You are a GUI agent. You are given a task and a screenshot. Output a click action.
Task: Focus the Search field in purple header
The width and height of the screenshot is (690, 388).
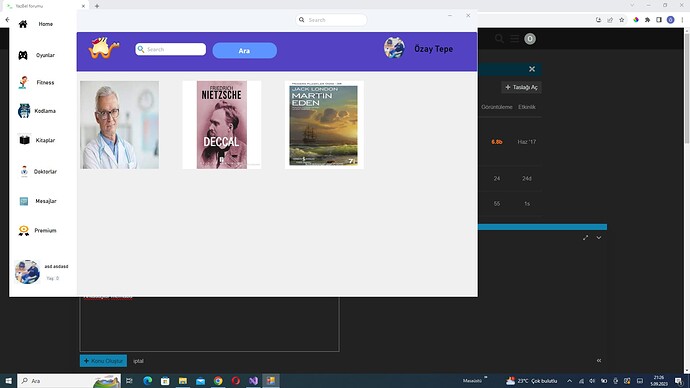[x=171, y=49]
